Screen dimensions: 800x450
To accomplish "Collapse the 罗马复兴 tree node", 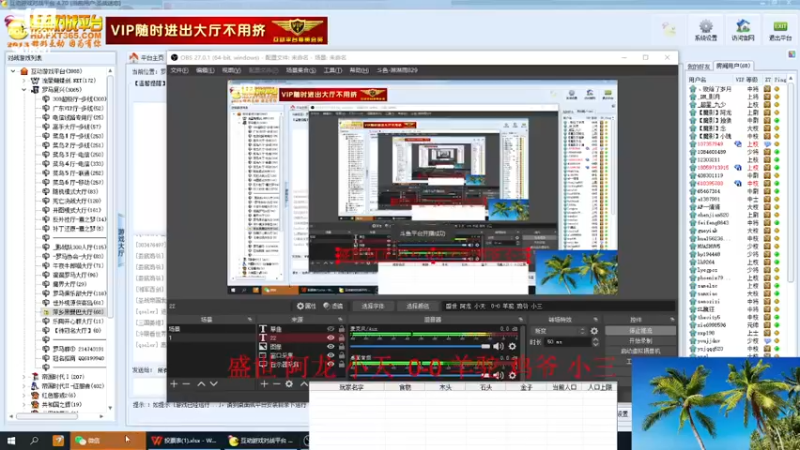I will click(x=24, y=90).
